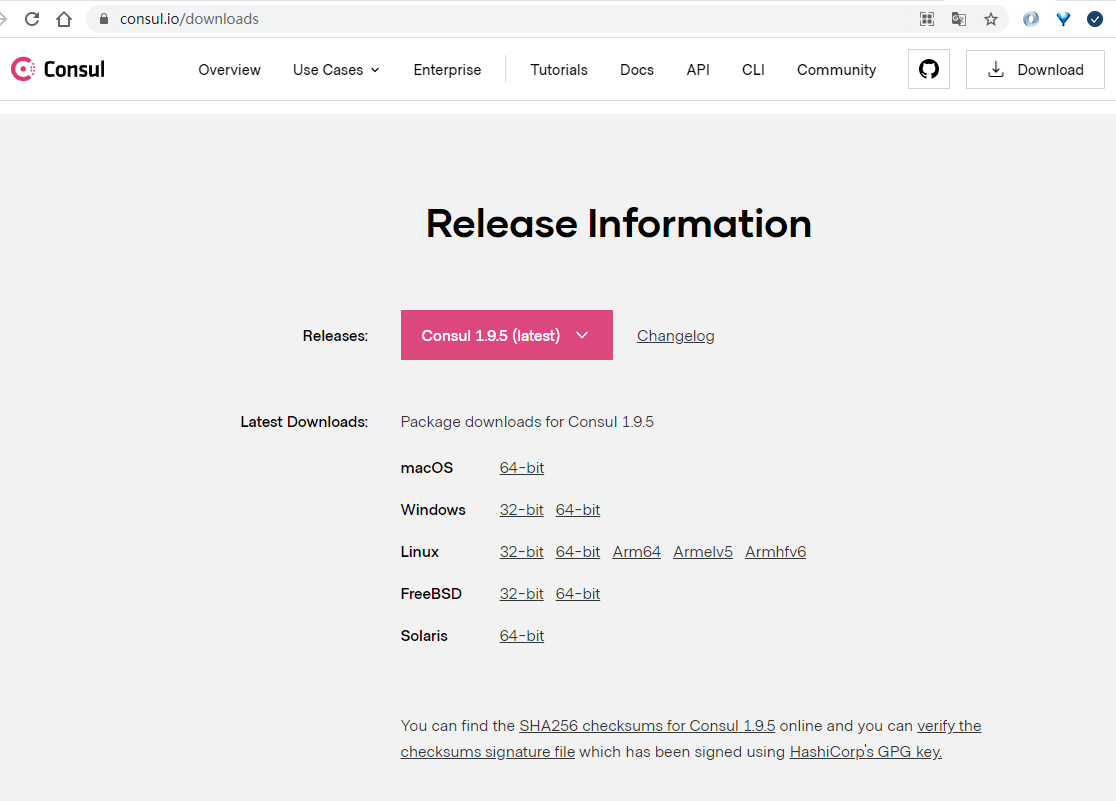Image resolution: width=1116 pixels, height=801 pixels.
Task: Open HashiCorp's GPG key link
Action: coord(865,752)
